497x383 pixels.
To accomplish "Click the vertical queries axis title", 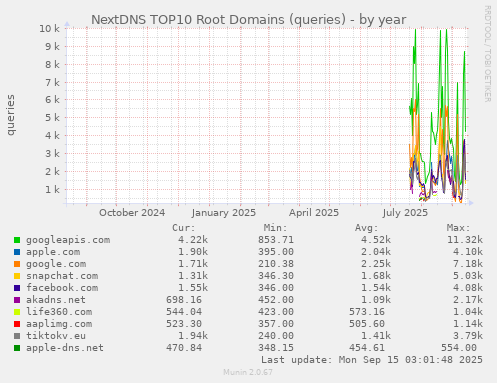I will (x=11, y=115).
